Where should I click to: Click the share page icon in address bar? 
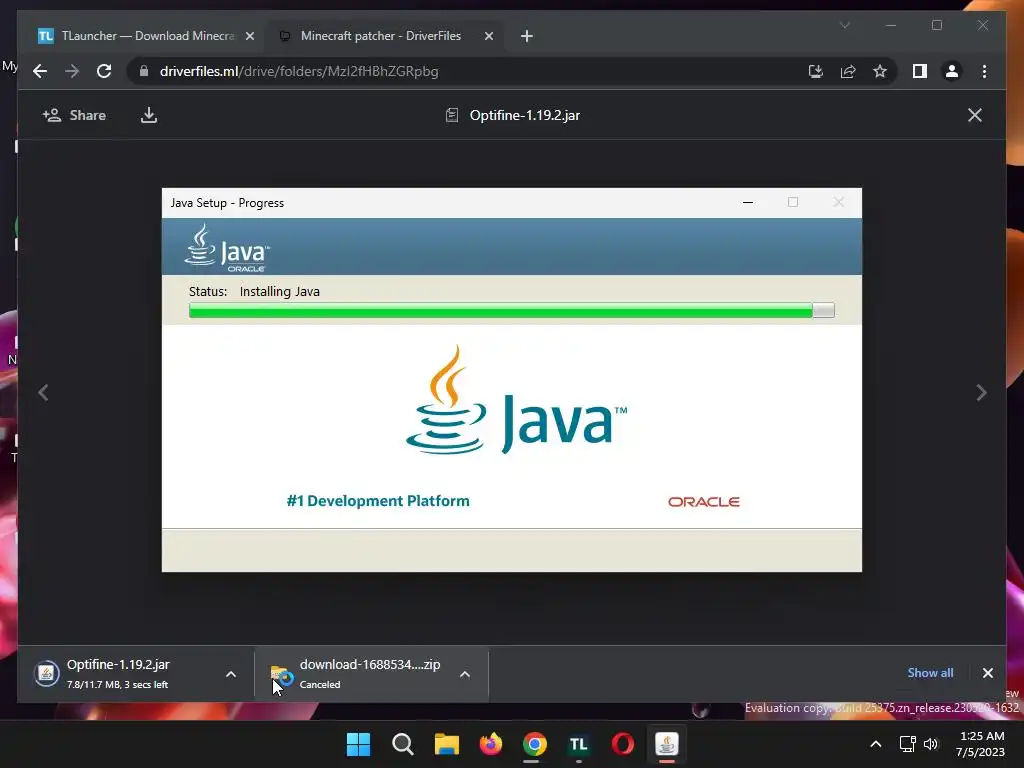pyautogui.click(x=848, y=71)
